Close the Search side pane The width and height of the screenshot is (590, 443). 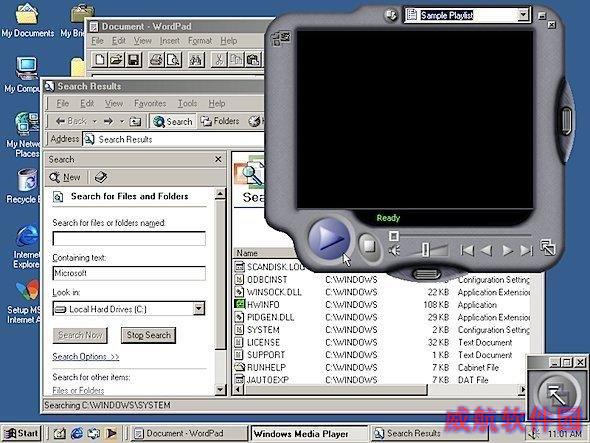tap(218, 159)
